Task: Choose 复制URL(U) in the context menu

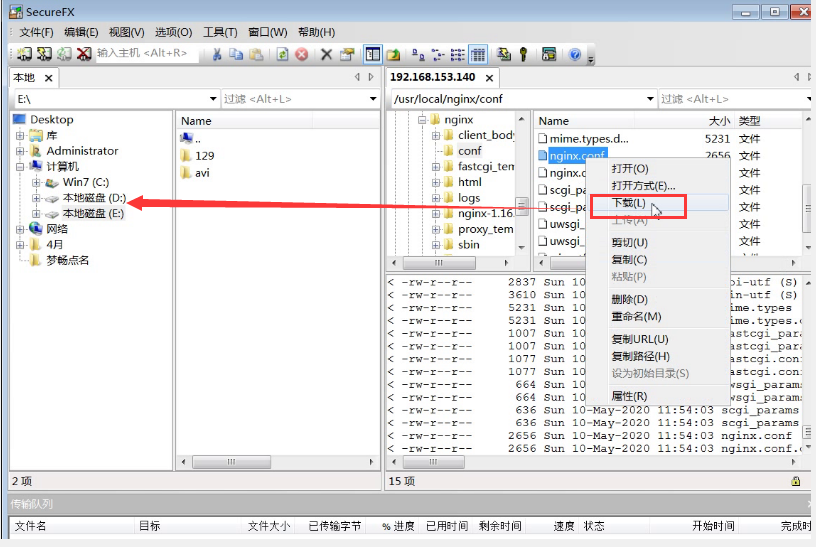Action: [658, 339]
